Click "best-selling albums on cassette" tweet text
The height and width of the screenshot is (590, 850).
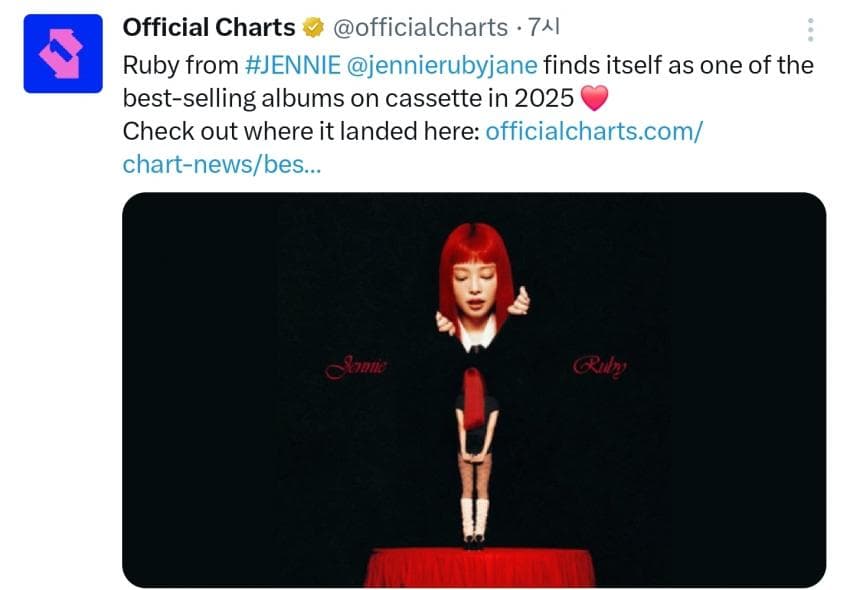(x=350, y=100)
